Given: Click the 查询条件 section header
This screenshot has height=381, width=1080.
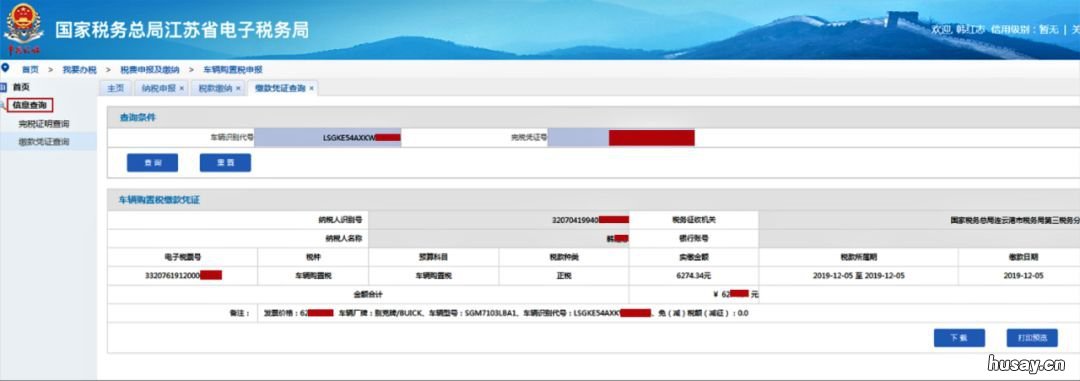Looking at the screenshot, I should (138, 117).
